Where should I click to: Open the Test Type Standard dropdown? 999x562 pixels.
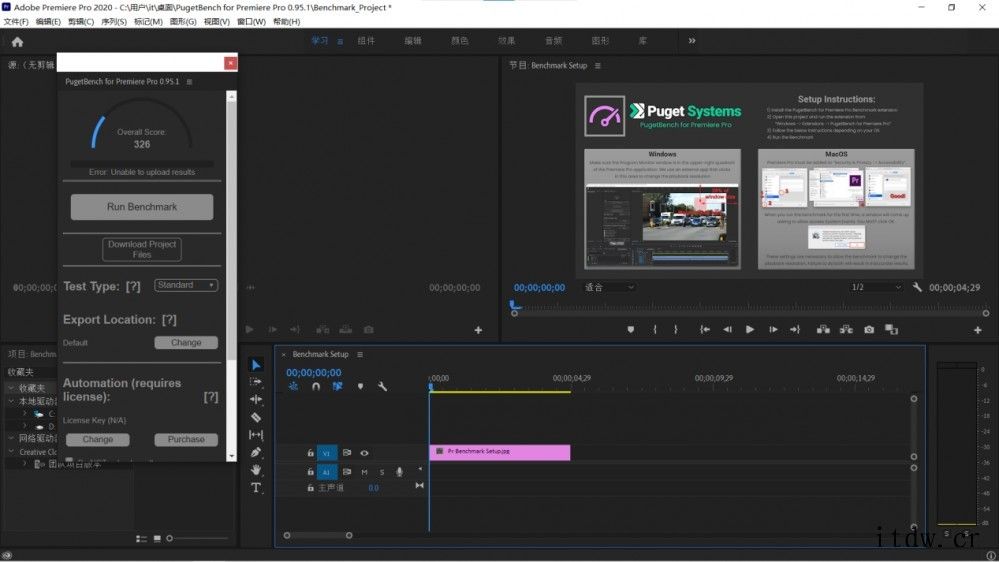point(186,285)
